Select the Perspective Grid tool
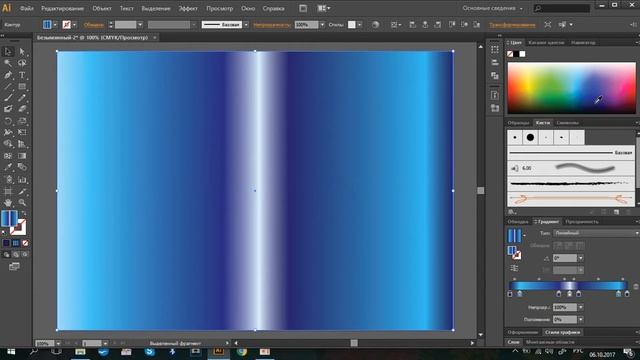The height and width of the screenshot is (360, 640). tap(22, 144)
